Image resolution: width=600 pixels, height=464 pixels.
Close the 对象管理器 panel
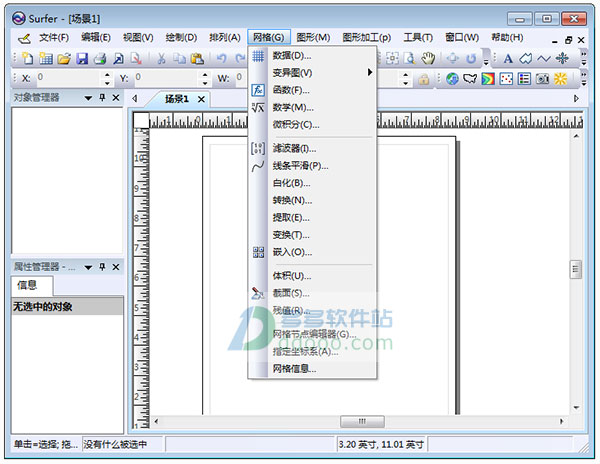116,98
